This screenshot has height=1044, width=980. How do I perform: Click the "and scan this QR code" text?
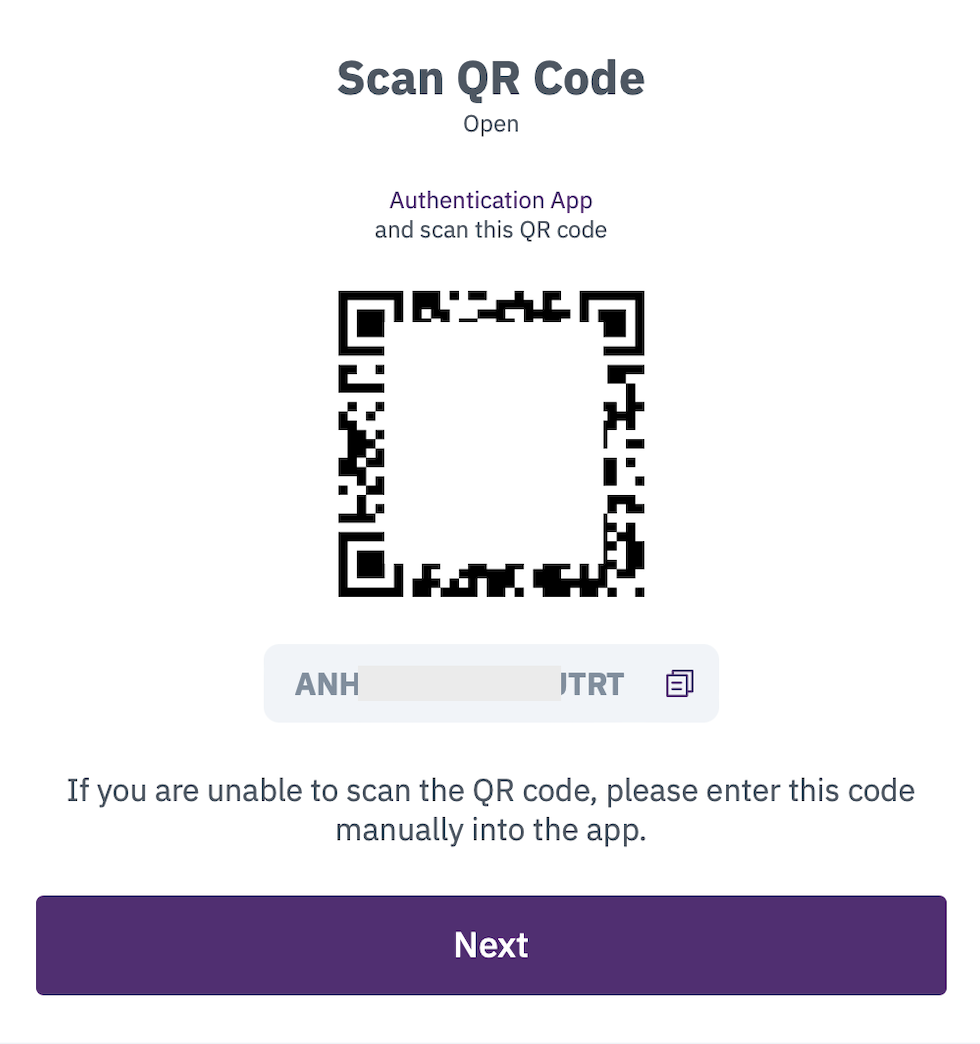[x=491, y=230]
